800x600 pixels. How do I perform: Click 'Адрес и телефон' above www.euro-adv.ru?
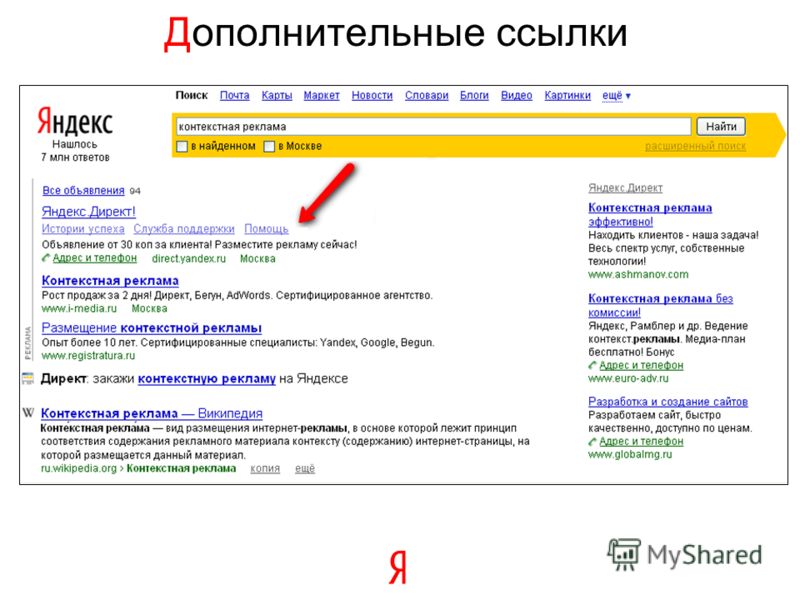641,366
